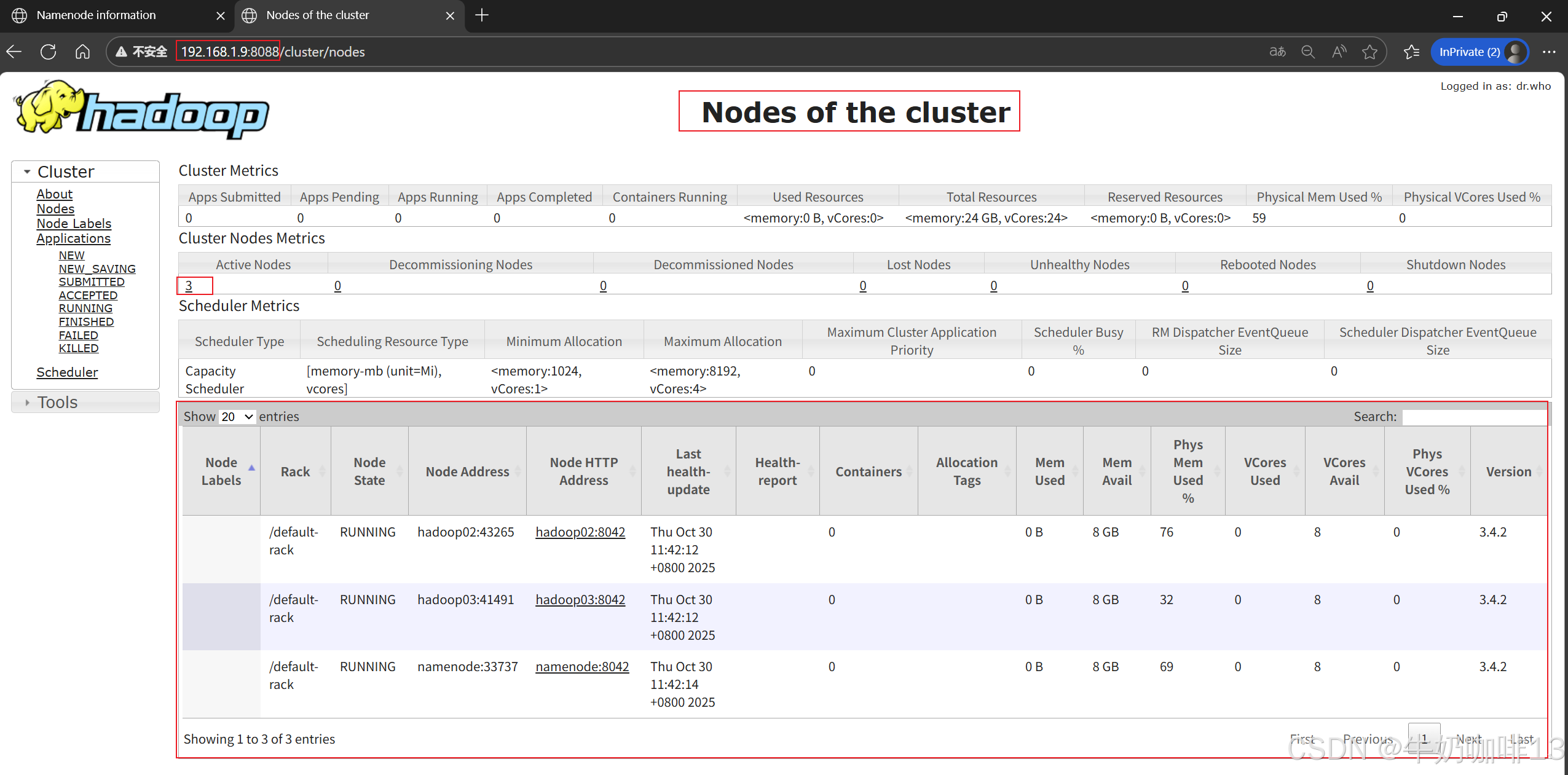Open new tab with plus button
This screenshot has height=775, width=1568.
[482, 15]
